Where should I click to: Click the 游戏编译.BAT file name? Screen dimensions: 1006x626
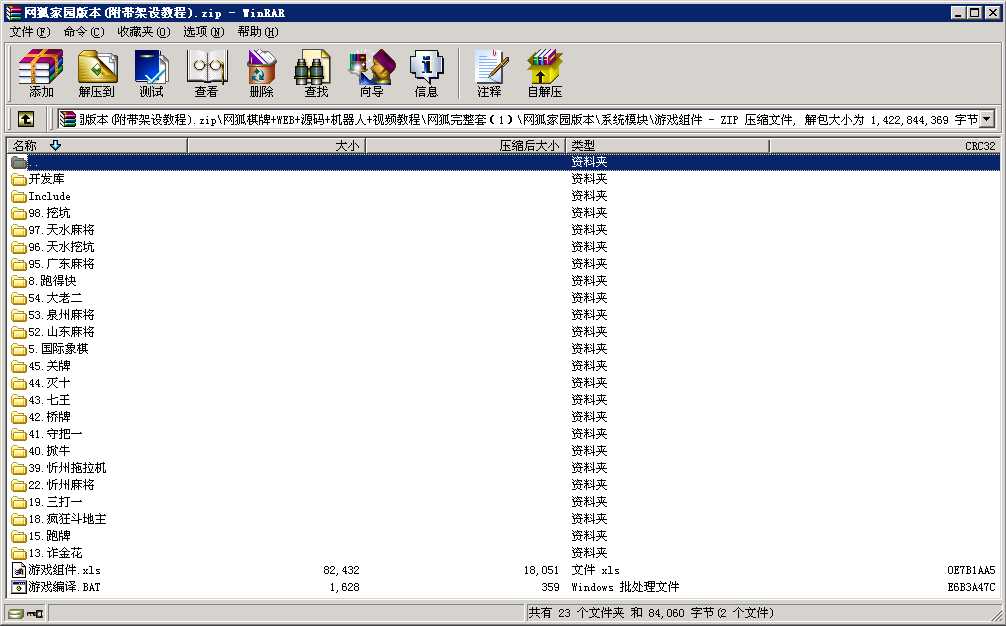[x=65, y=587]
